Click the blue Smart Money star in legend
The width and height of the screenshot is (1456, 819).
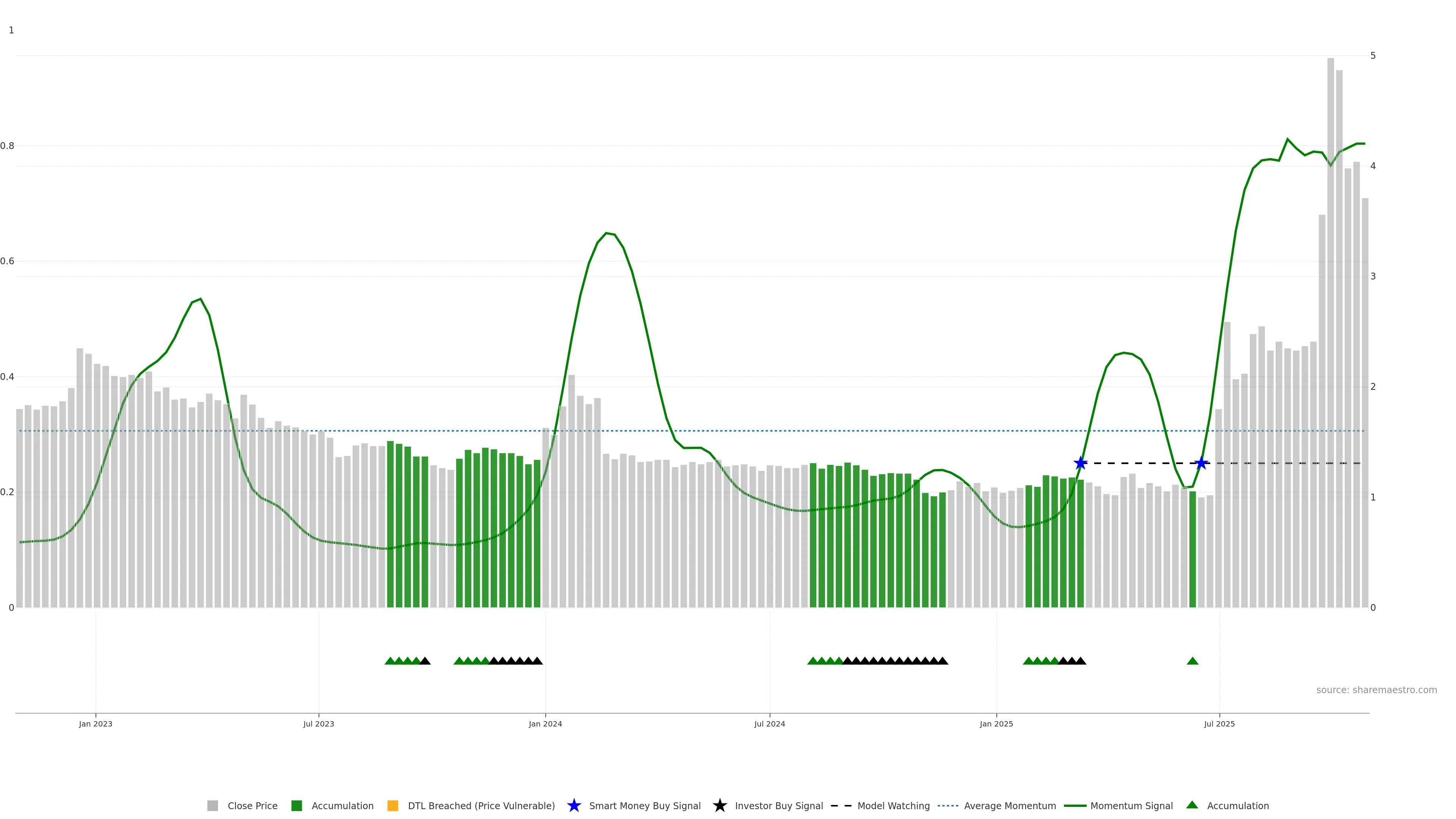pyautogui.click(x=574, y=805)
